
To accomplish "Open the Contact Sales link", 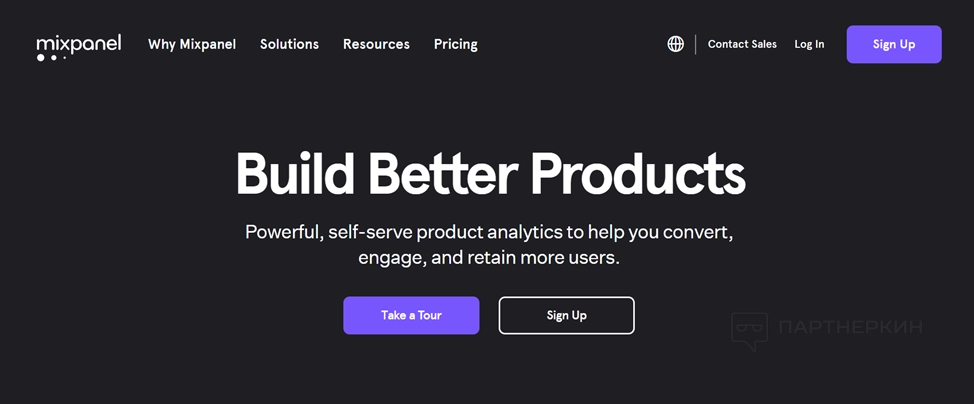I will pyautogui.click(x=742, y=44).
